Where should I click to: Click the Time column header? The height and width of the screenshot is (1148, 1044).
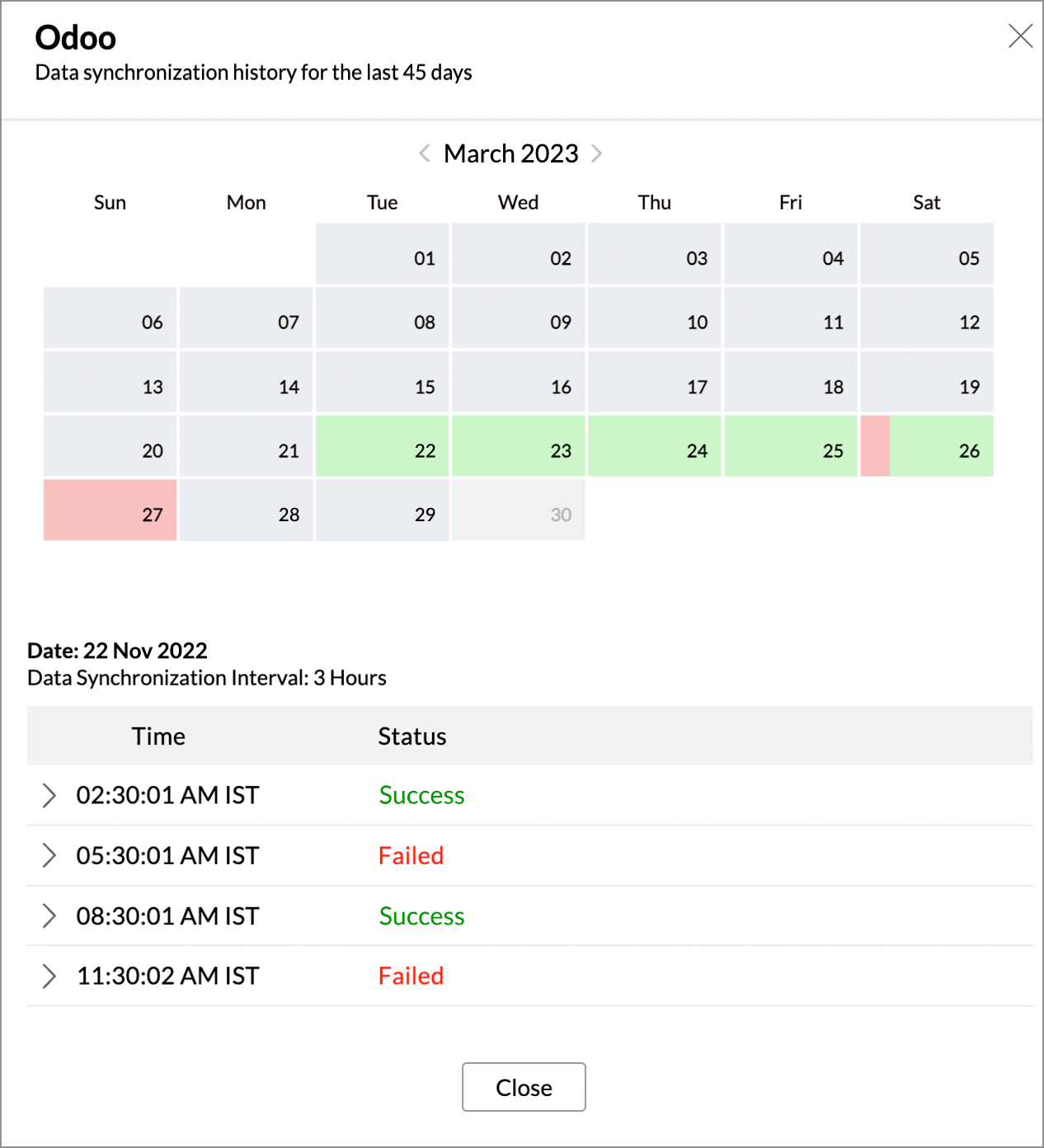[x=158, y=736]
